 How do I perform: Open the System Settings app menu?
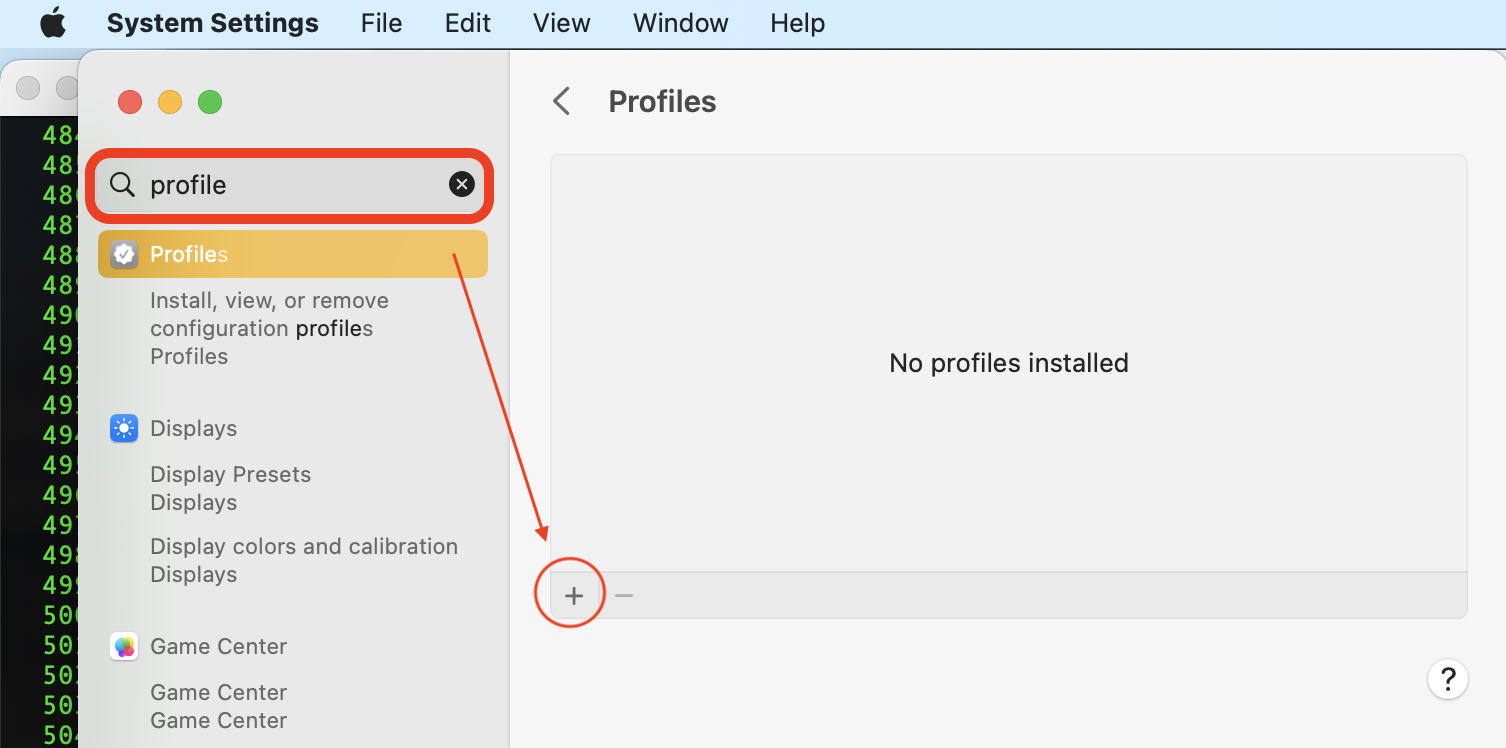coord(213,23)
